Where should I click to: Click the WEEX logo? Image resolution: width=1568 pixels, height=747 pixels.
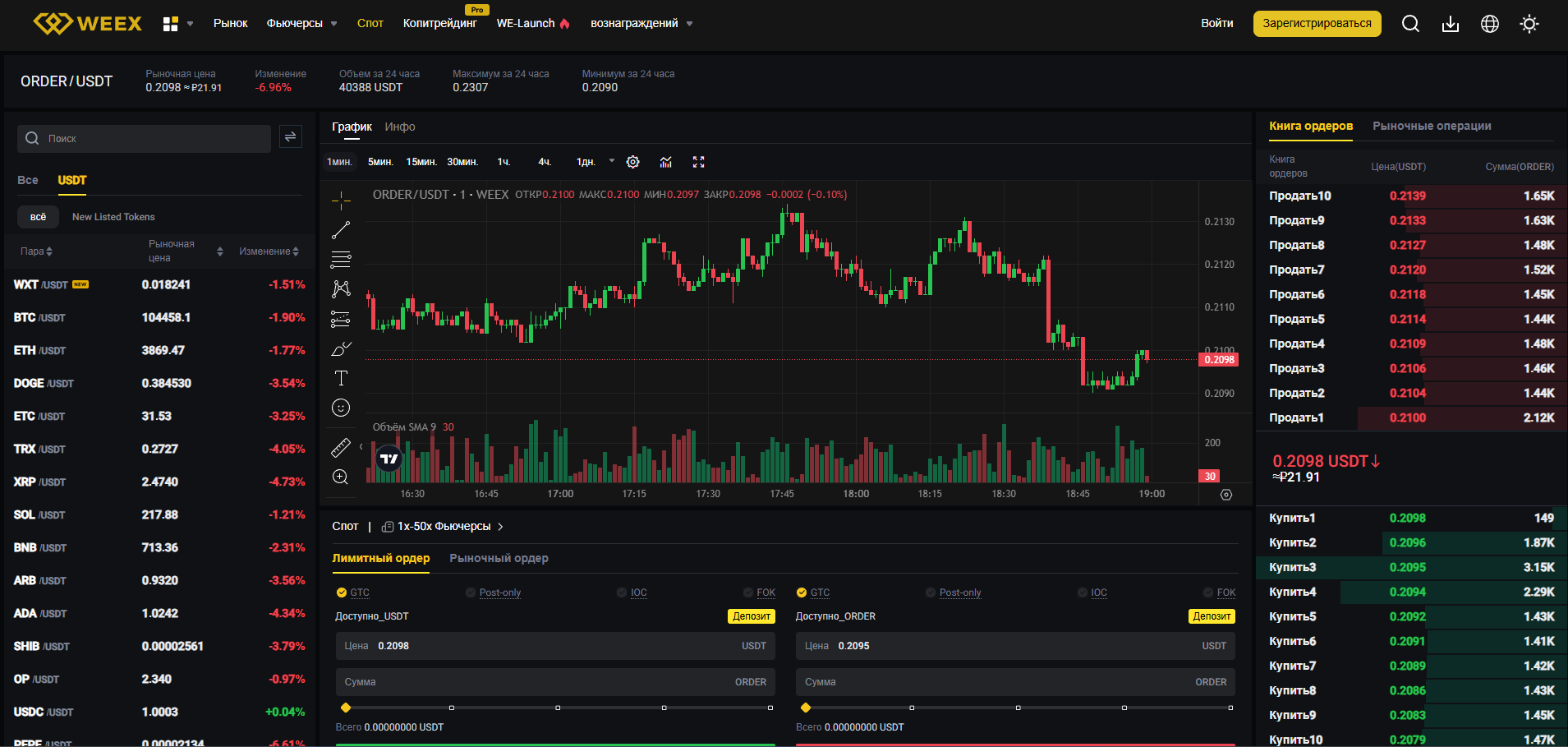87,23
